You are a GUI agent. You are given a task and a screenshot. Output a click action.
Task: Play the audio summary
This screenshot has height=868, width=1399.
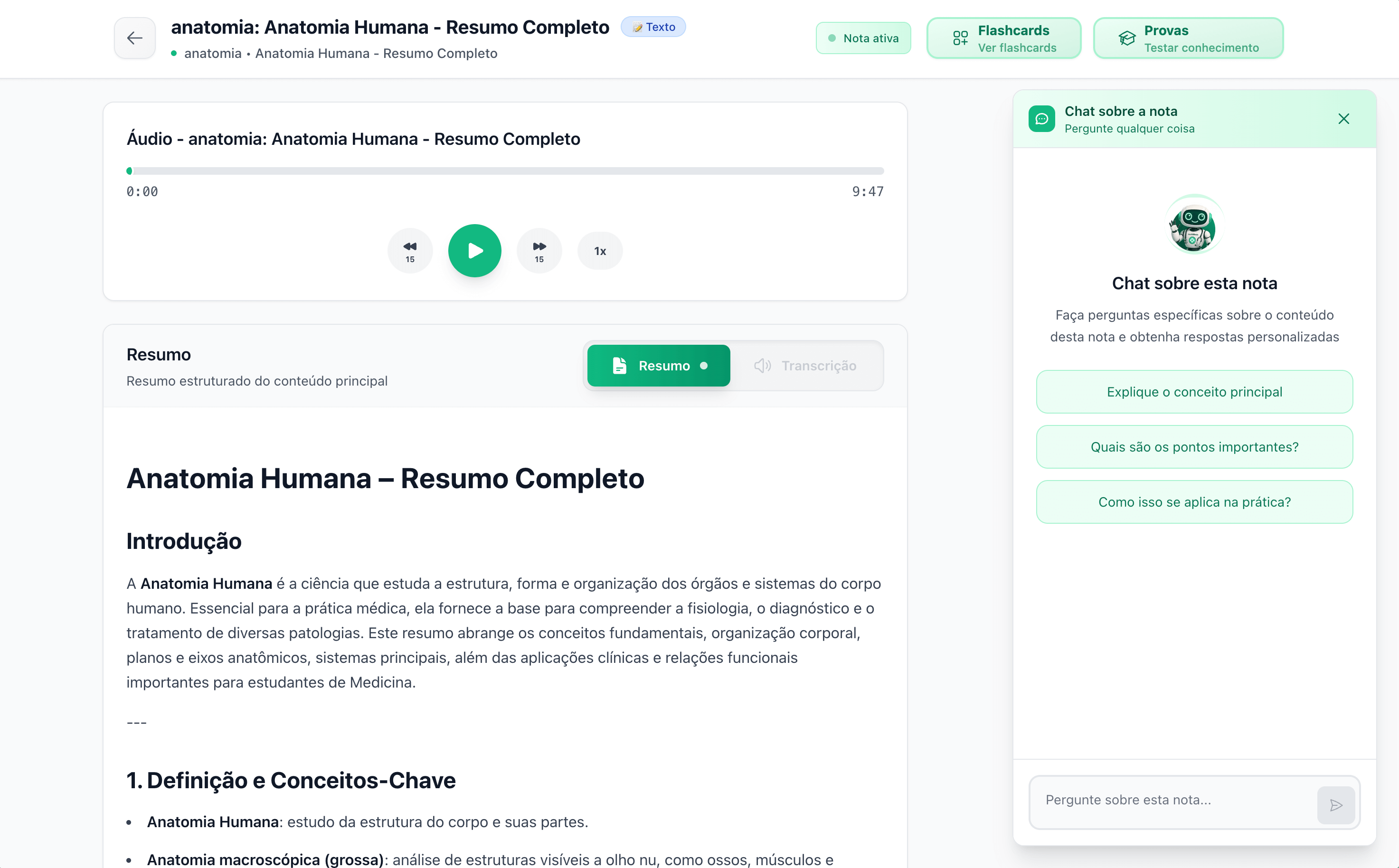tap(474, 251)
